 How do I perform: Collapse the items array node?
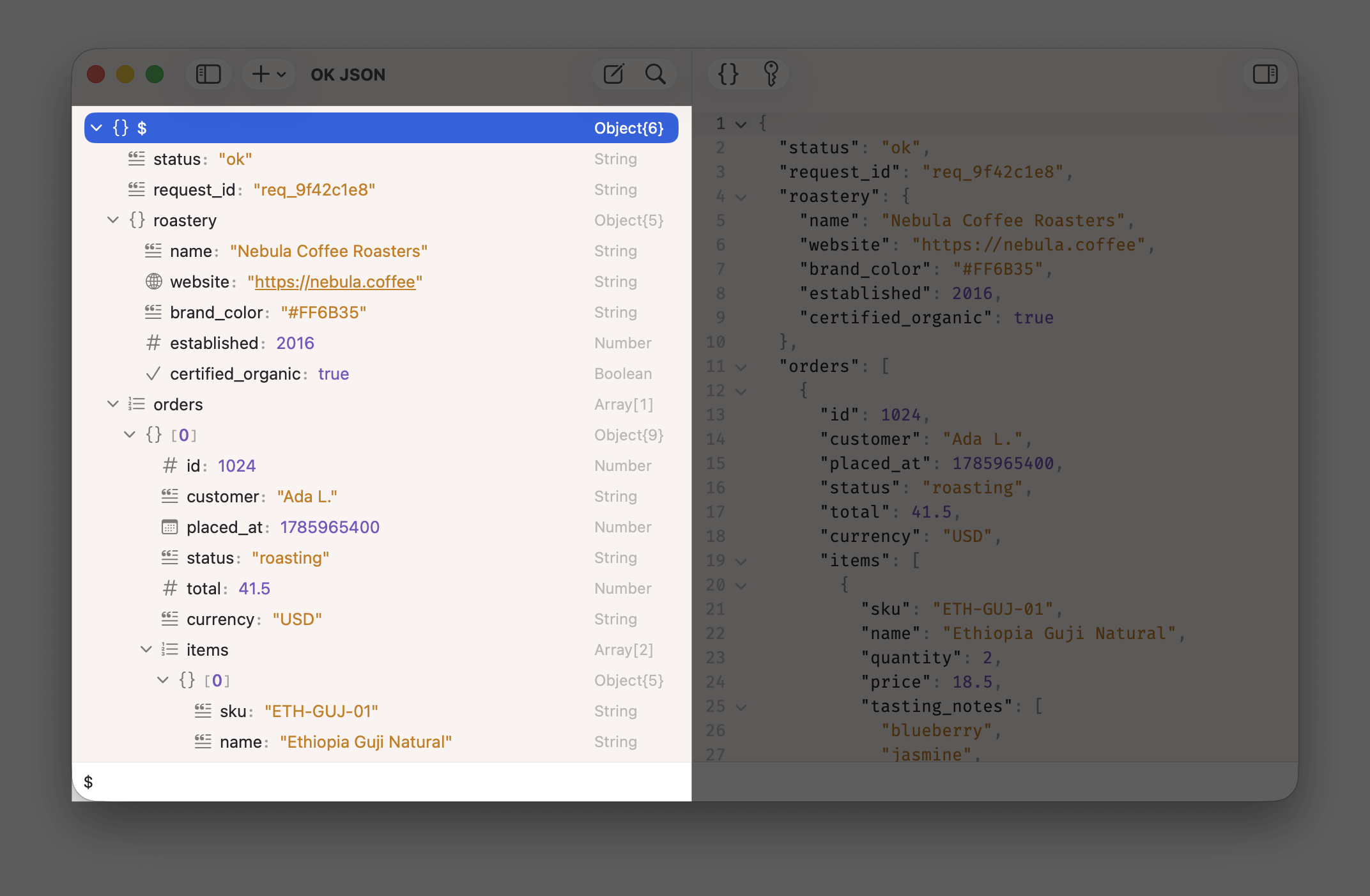tap(146, 649)
